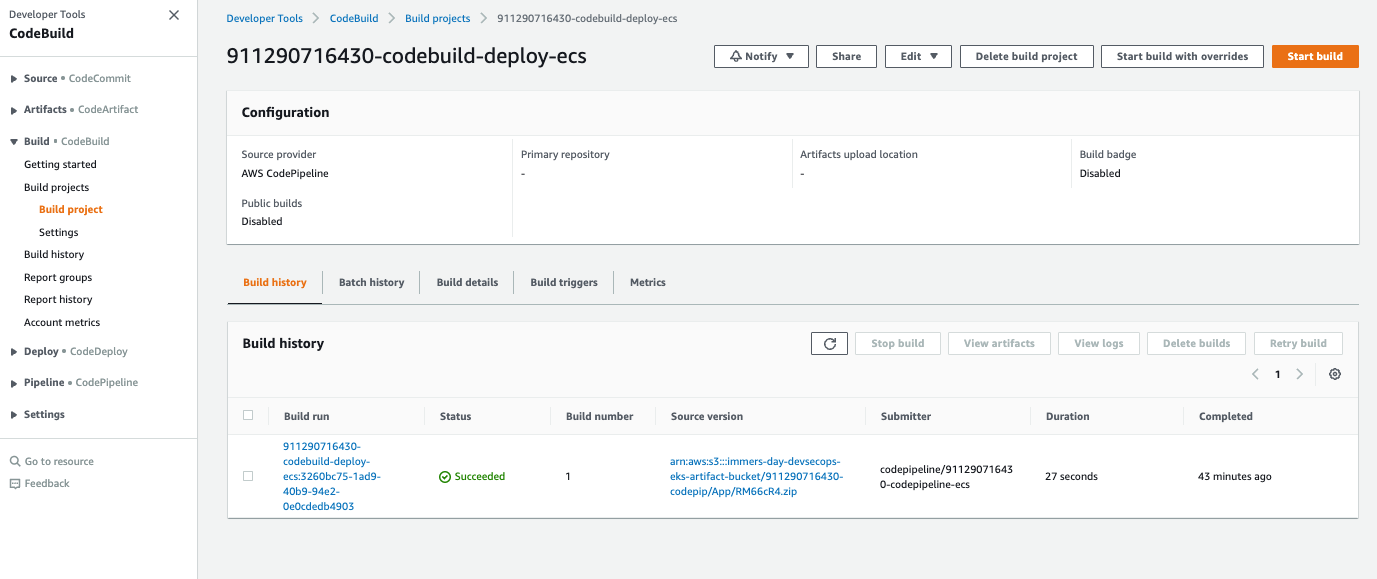Expand the Pipeline CodePipeline section
1377x579 pixels.
tap(14, 382)
